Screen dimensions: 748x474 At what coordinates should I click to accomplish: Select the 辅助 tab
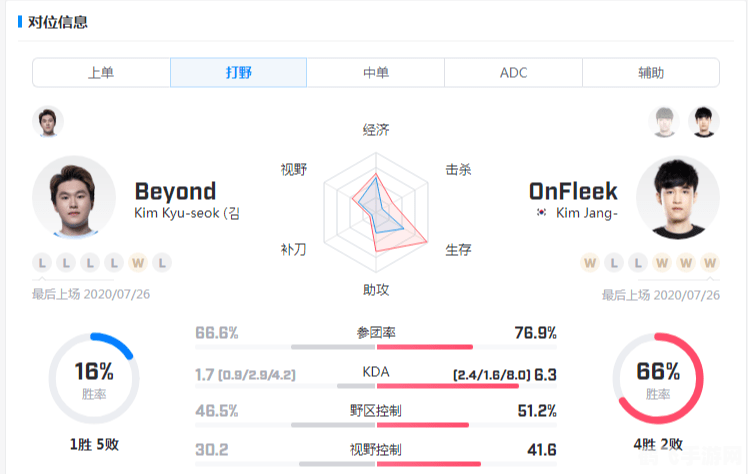tap(651, 73)
